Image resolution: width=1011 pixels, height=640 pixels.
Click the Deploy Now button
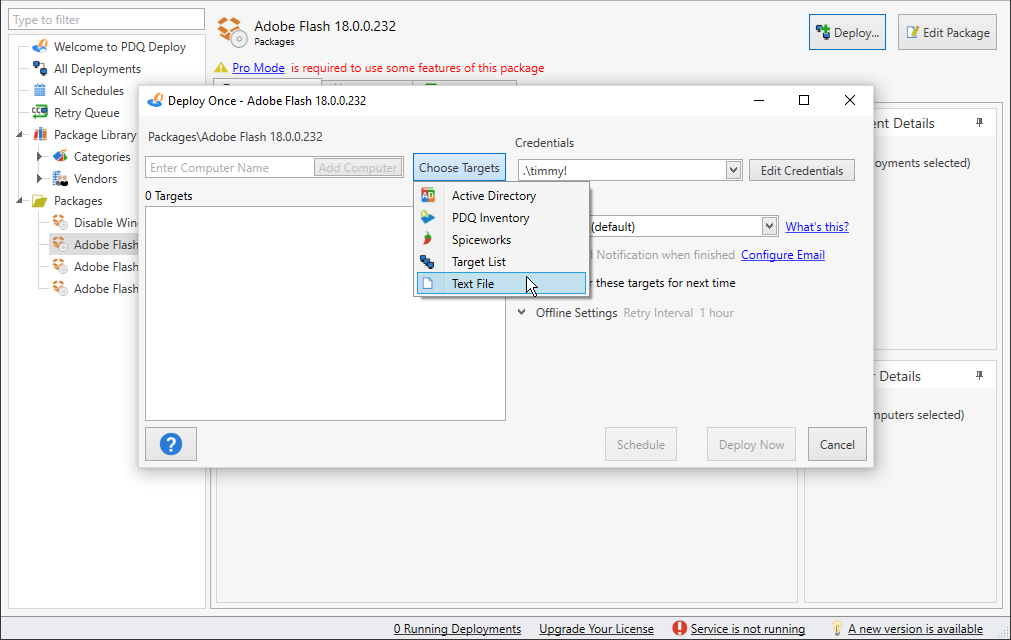point(751,445)
